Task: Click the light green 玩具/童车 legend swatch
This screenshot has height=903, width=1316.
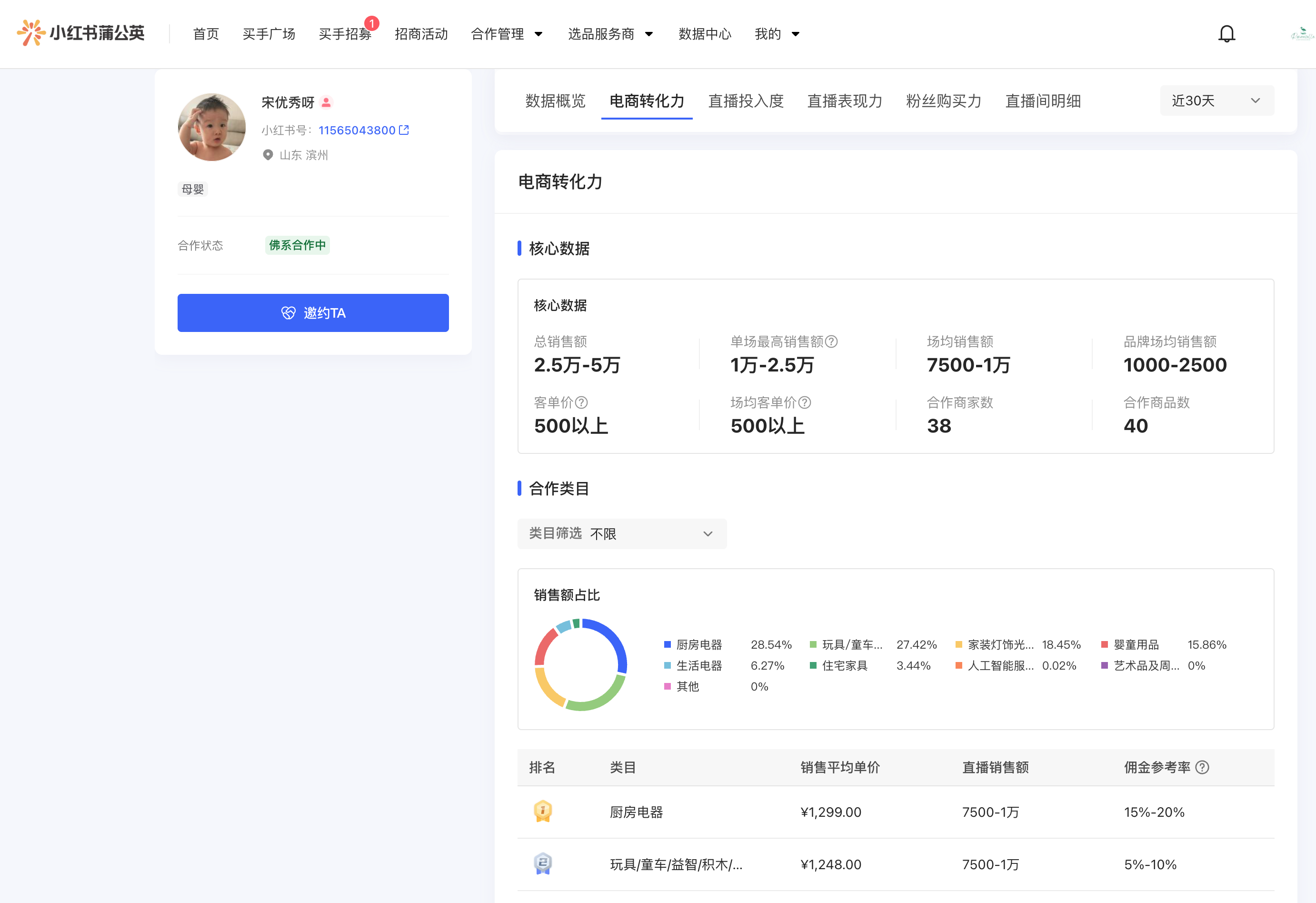Action: coord(813,644)
